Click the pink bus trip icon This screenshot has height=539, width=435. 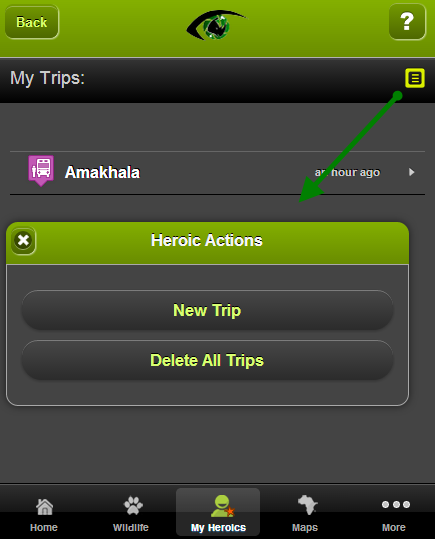[41, 171]
